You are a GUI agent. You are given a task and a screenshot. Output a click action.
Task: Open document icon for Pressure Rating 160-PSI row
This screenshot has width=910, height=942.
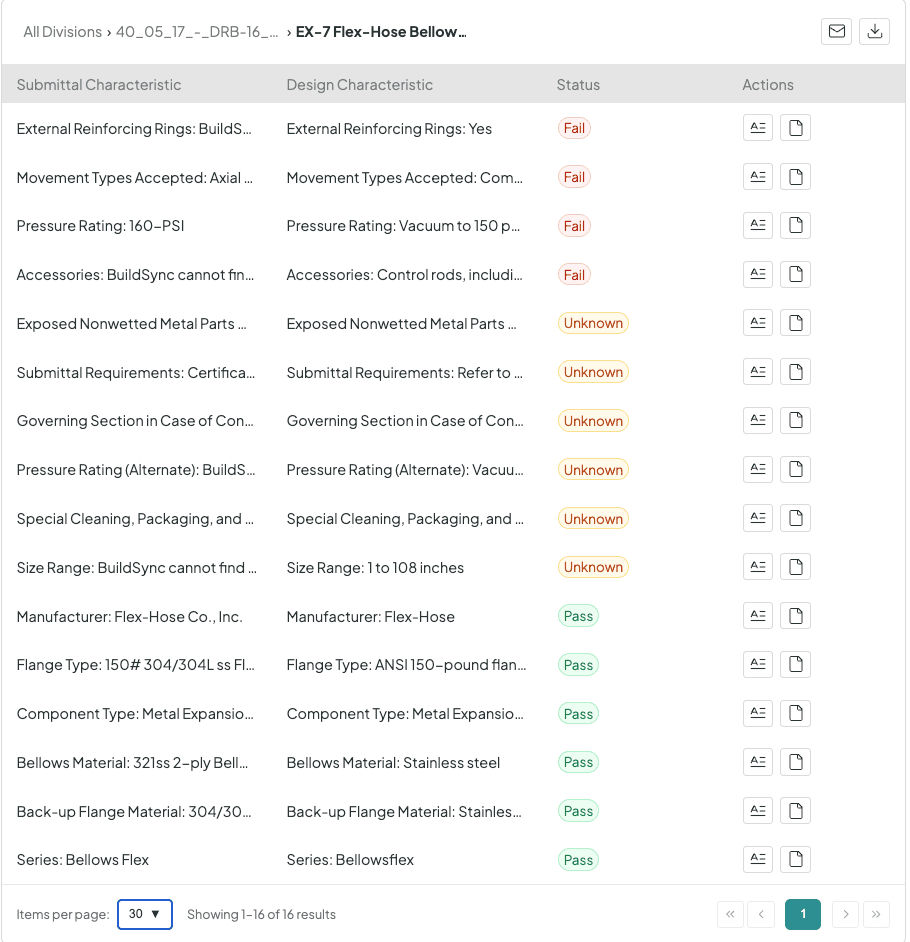[x=795, y=225]
